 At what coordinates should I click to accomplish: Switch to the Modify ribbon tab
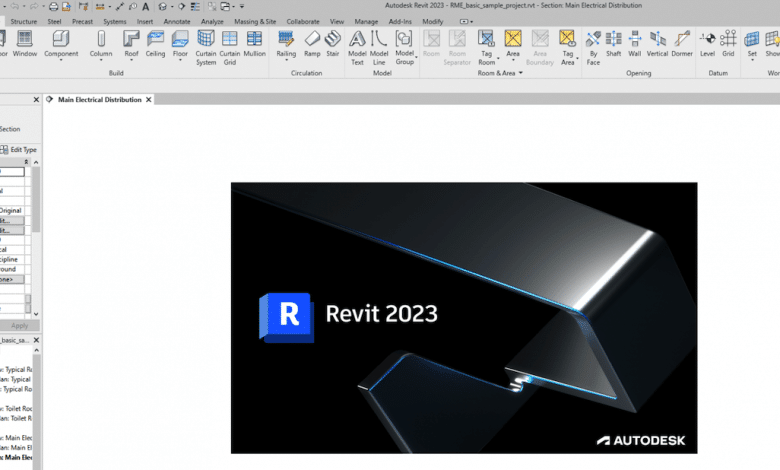pyautogui.click(x=432, y=21)
